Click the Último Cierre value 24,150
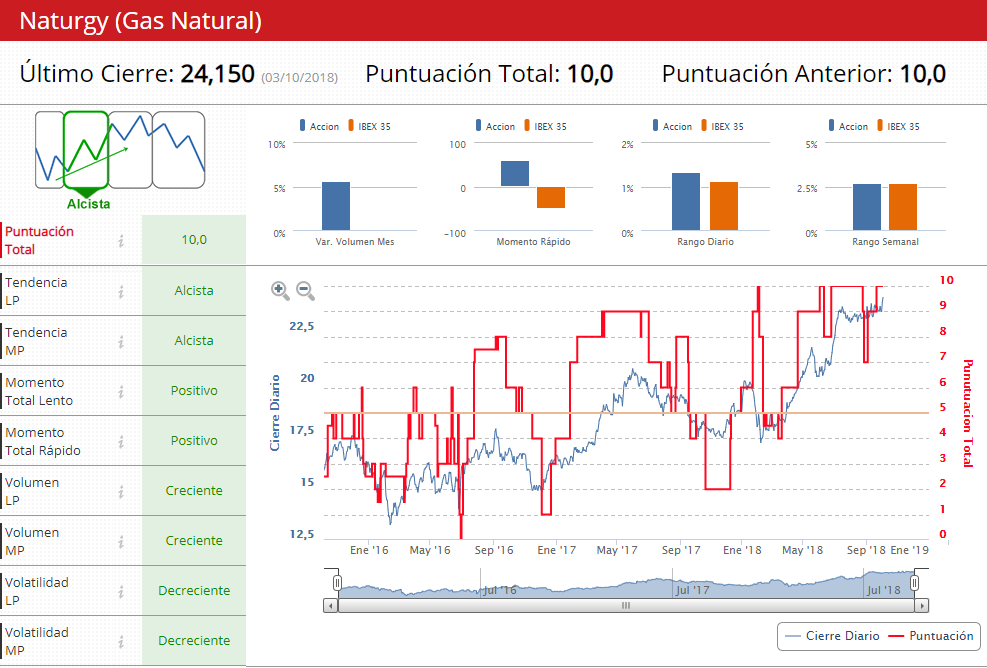The height and width of the screenshot is (668, 987). tap(218, 74)
